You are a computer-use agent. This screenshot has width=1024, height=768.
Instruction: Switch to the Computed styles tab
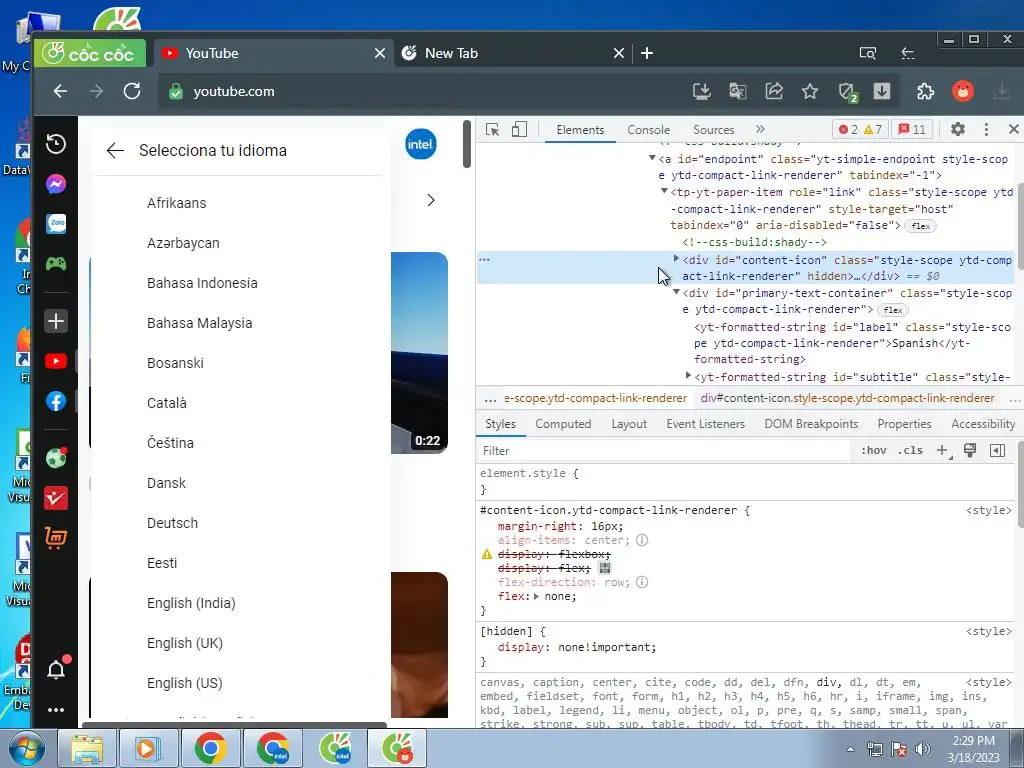563,424
